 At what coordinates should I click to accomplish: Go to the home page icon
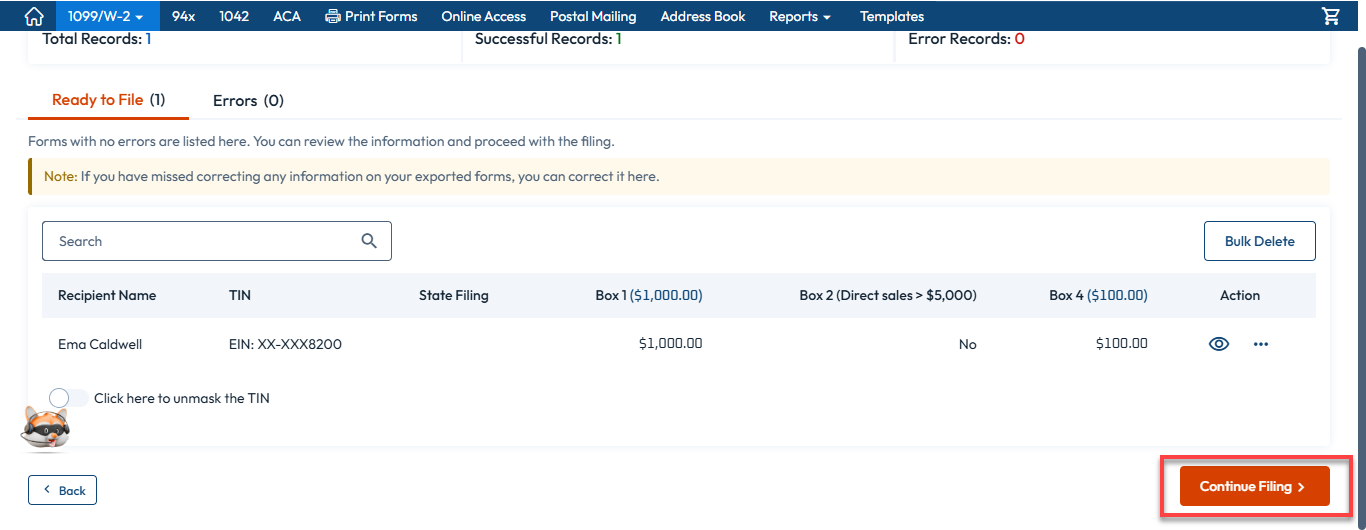click(34, 16)
